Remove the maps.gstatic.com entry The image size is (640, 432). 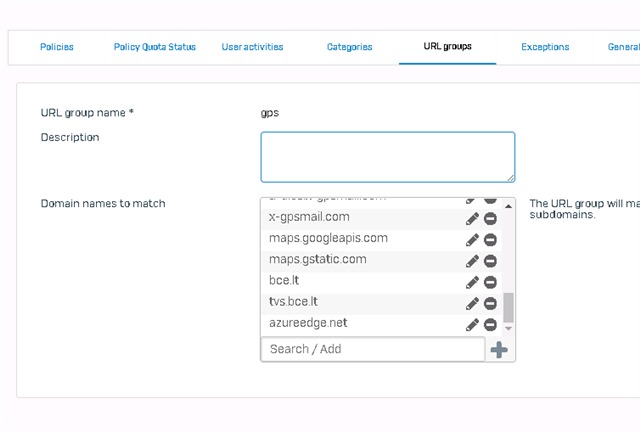click(x=490, y=261)
